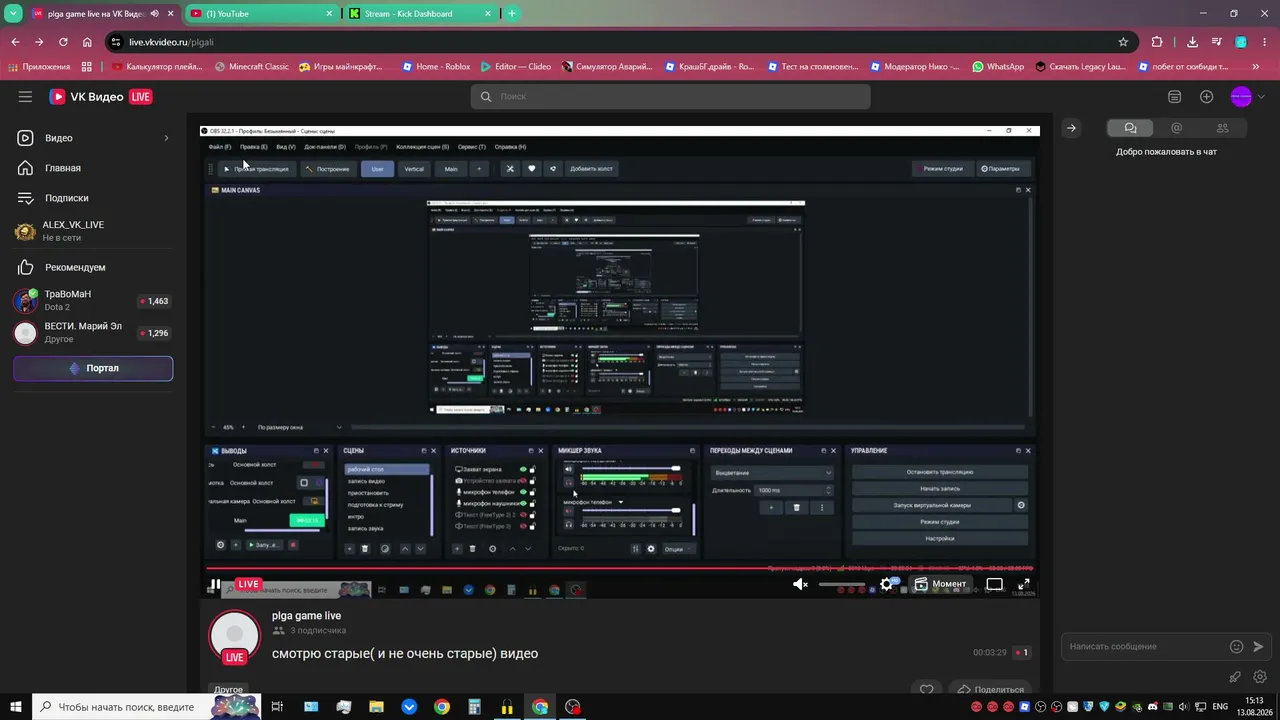This screenshot has width=1280, height=720.
Task: Open the VK Видео hamburger menu
Action: [25, 97]
